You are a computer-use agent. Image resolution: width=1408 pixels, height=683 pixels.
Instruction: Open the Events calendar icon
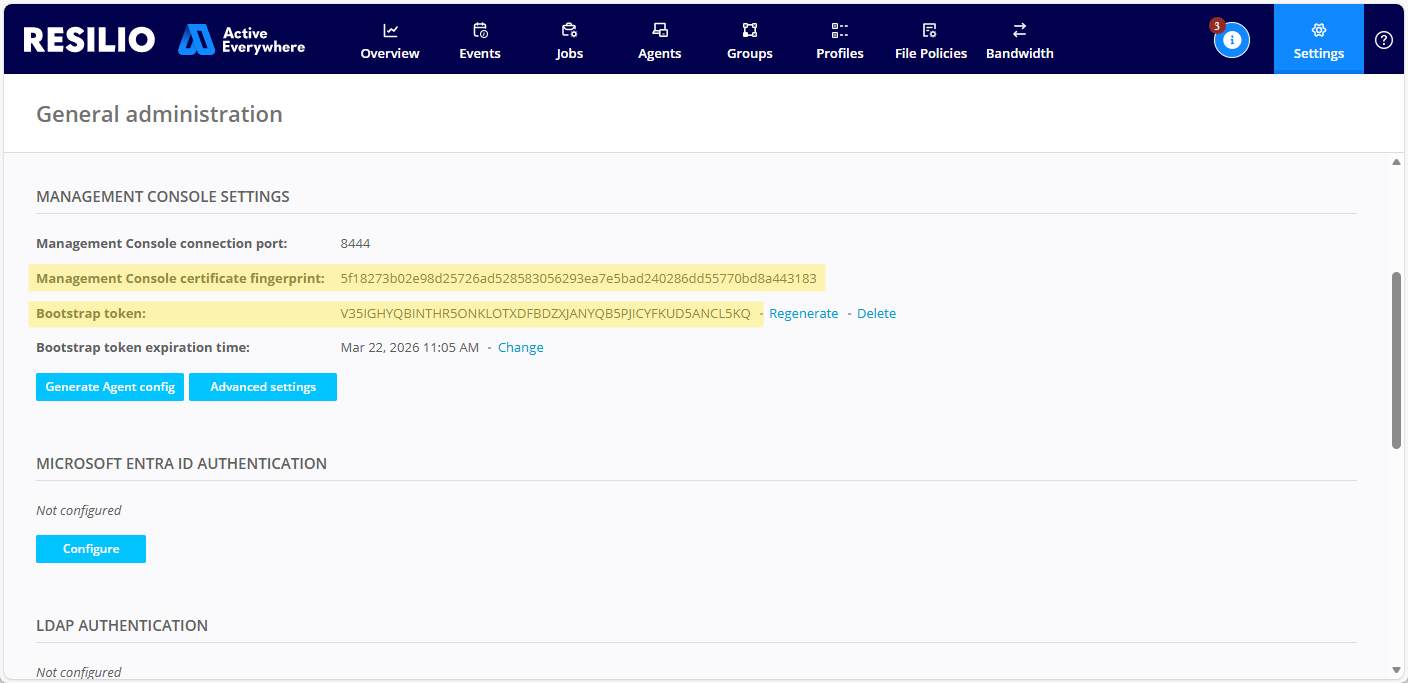(480, 30)
